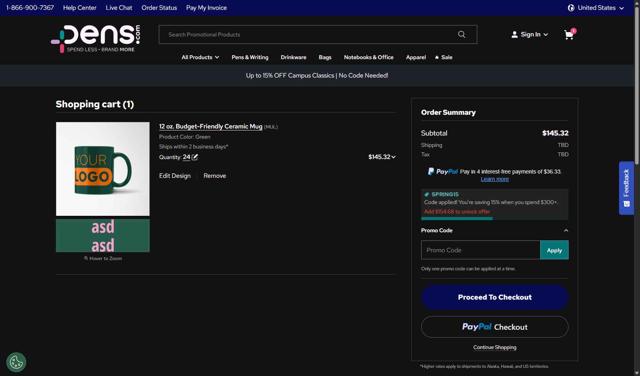Click inside the Promo Code field
Viewport: 640px width, 376px height.
click(x=480, y=250)
